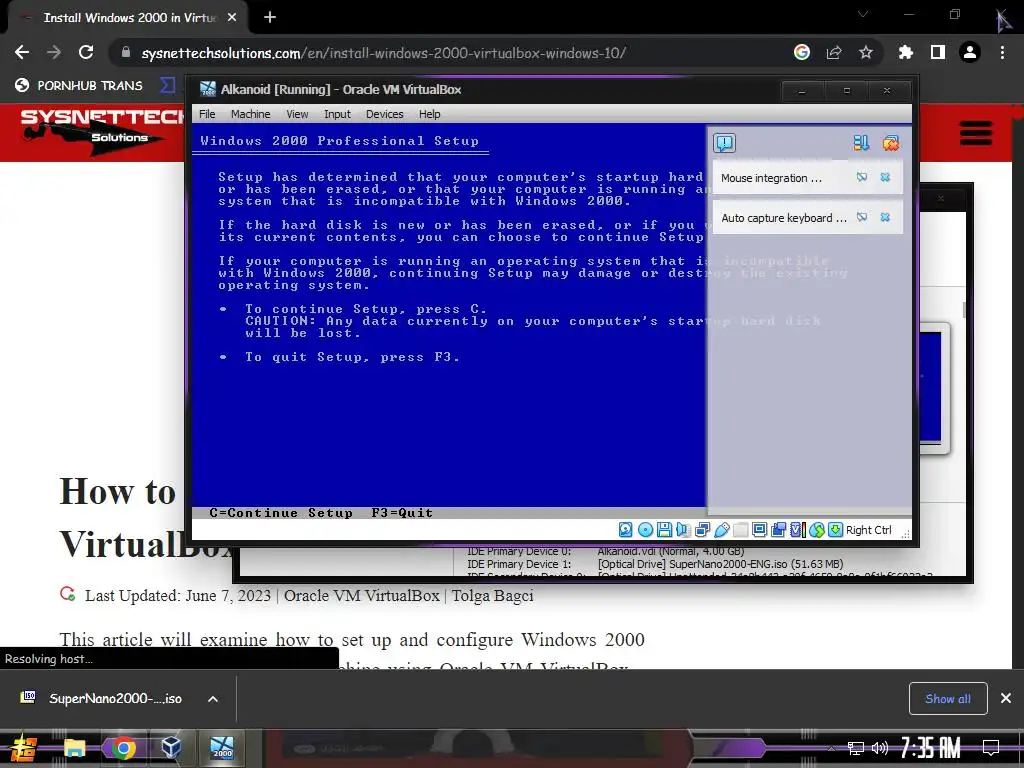Click the Right Ctrl host key label
Image resolution: width=1024 pixels, height=768 pixels.
[869, 530]
